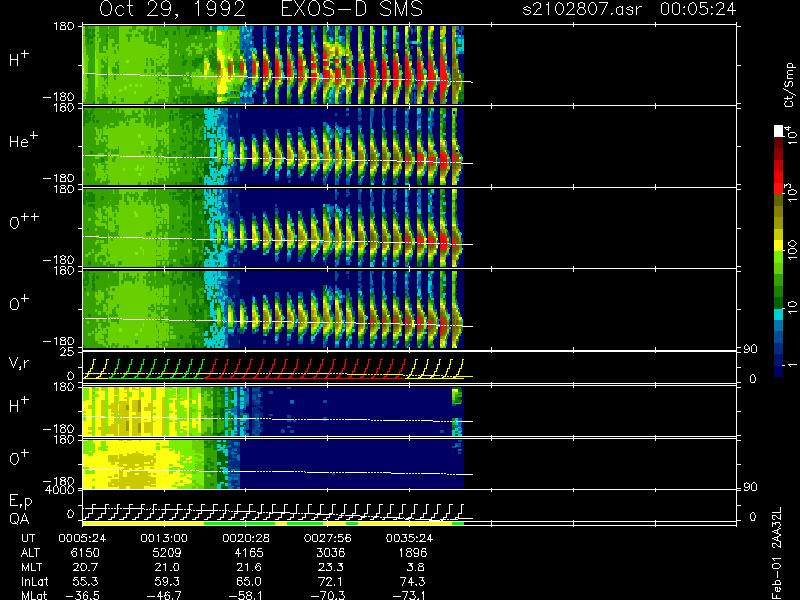This screenshot has width=800, height=600.
Task: Click inside the O++ spectrogram panel
Action: [273, 228]
